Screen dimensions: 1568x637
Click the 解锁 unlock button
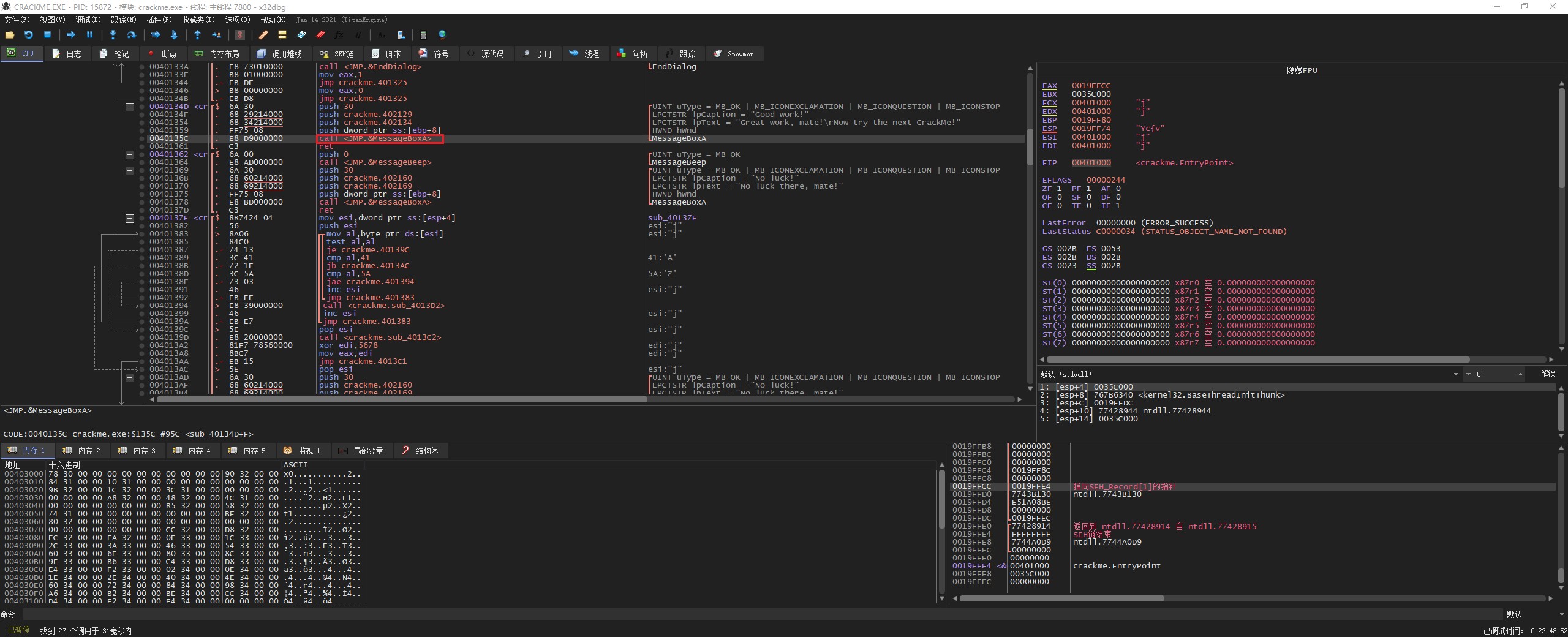coord(1547,374)
